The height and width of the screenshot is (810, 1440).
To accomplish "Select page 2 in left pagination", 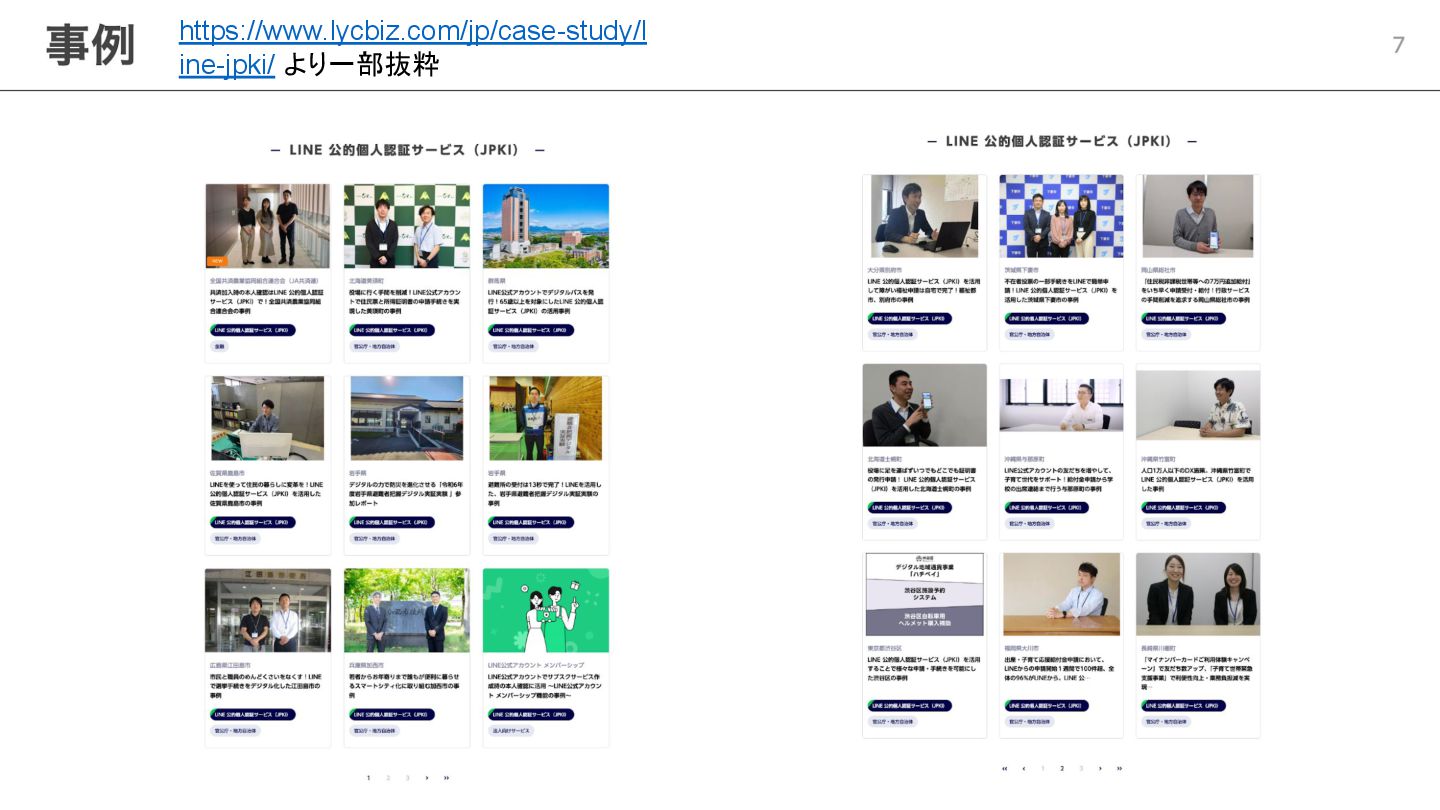I will click(388, 777).
